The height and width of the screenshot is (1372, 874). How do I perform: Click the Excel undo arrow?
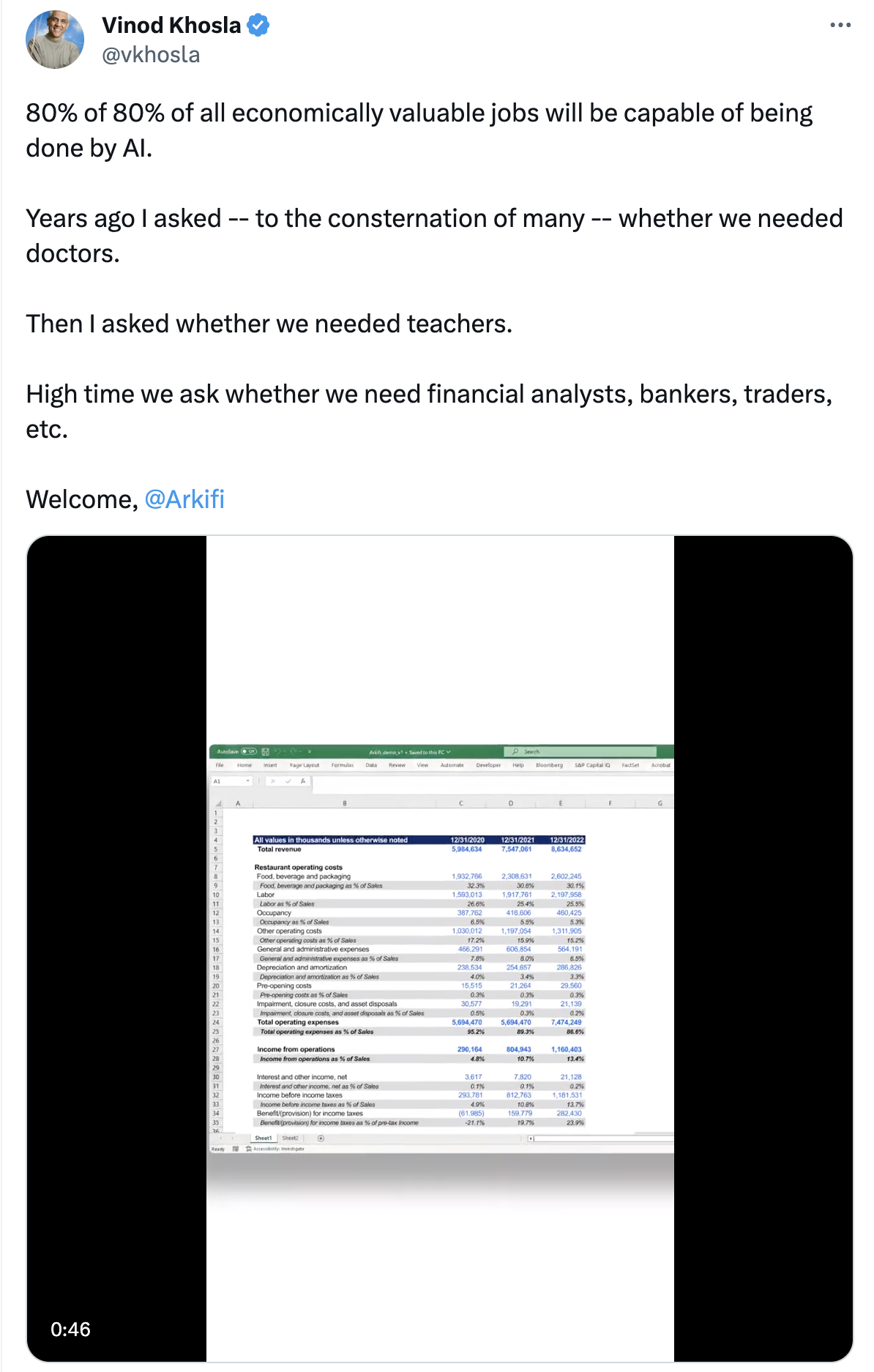coord(277,752)
